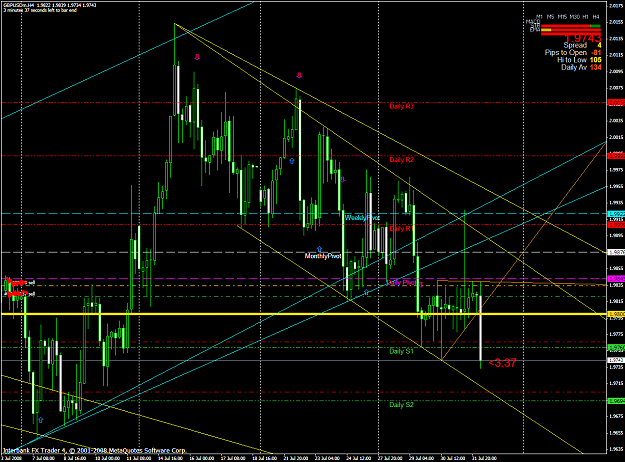Click the magenta 1.9843 price tag on the axis
The image size is (625, 462).
click(x=616, y=279)
